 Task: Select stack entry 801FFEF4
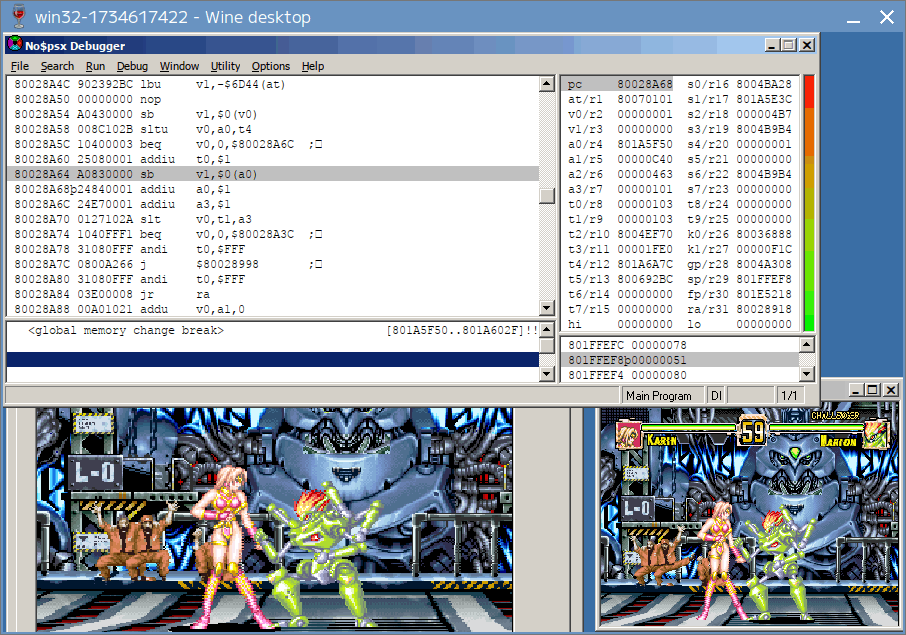click(680, 375)
